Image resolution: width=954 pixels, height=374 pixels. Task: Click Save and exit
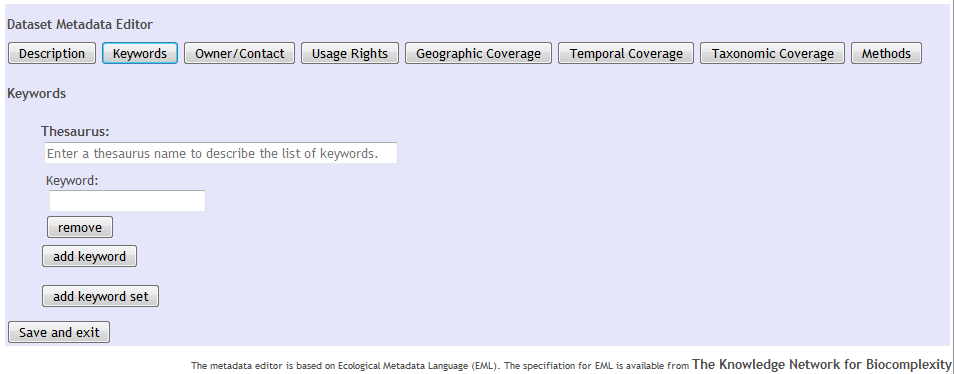(x=59, y=332)
